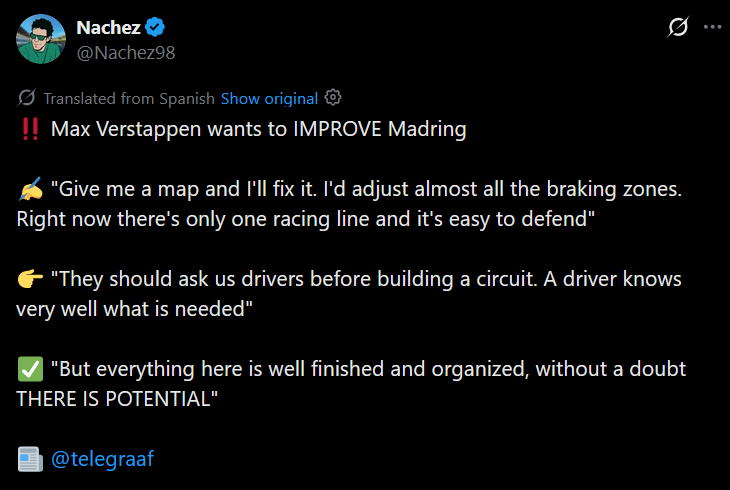Click the Nachez display name
Image resolution: width=730 pixels, height=490 pixels.
[108, 28]
